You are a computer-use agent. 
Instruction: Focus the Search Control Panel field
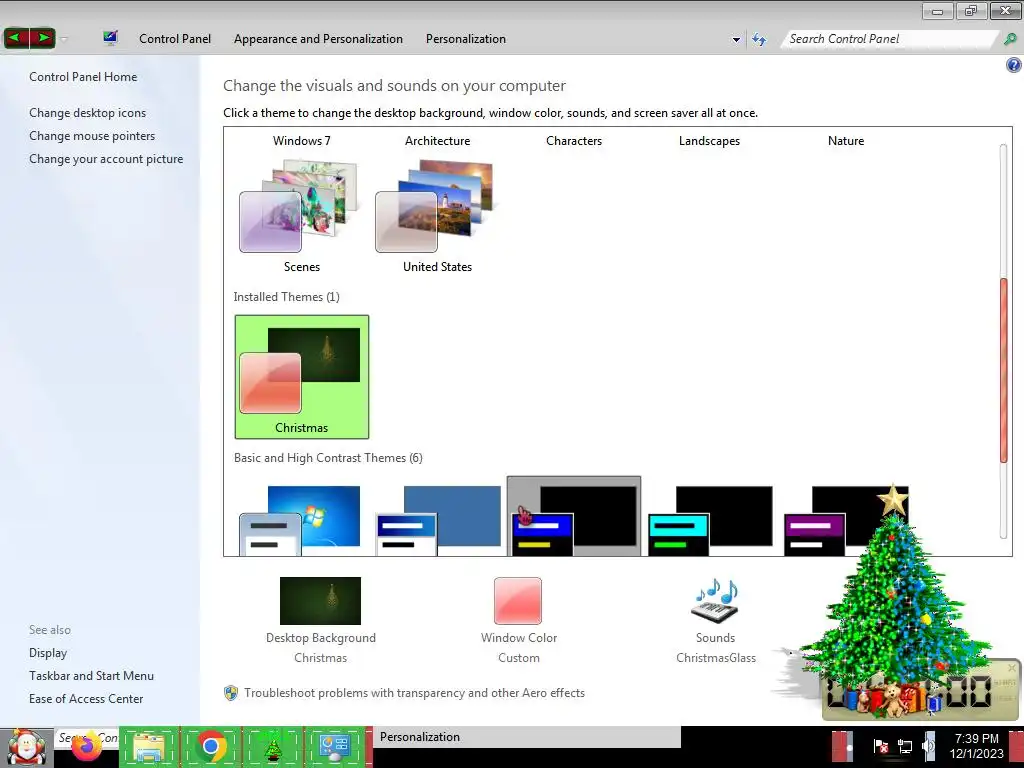(x=888, y=39)
